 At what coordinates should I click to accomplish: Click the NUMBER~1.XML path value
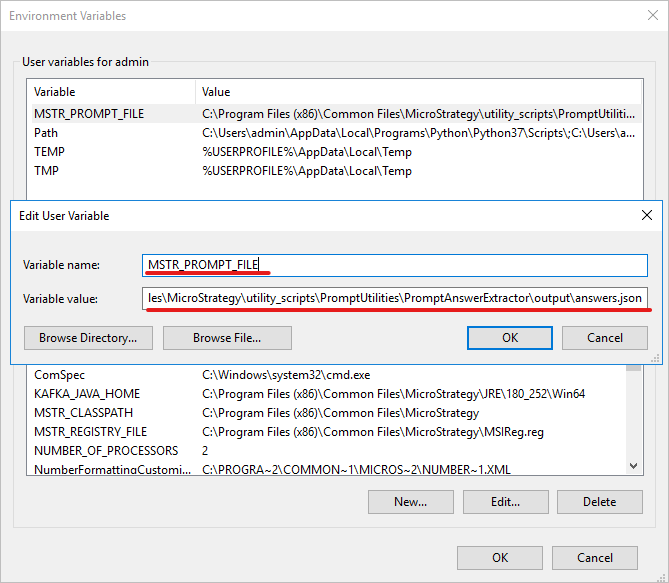pos(356,469)
